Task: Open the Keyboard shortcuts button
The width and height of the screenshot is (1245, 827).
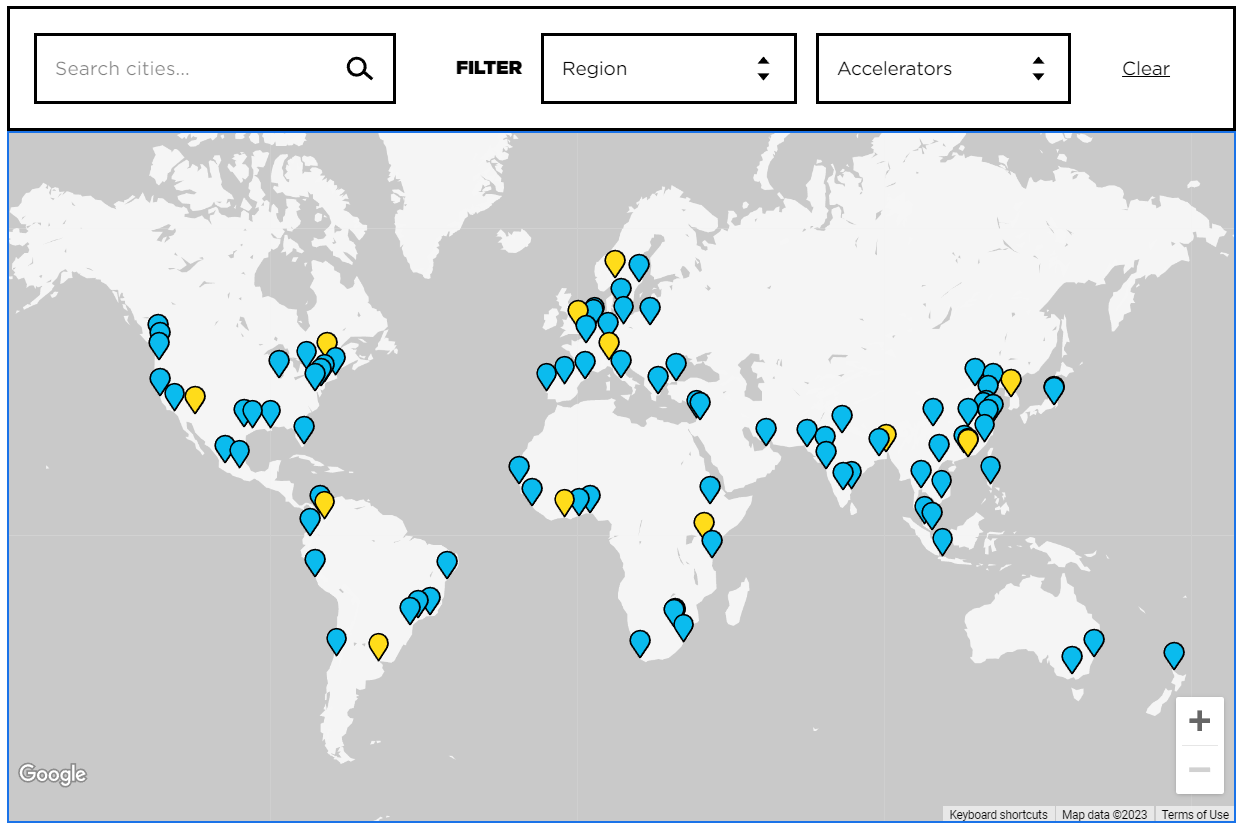Action: click(x=998, y=815)
